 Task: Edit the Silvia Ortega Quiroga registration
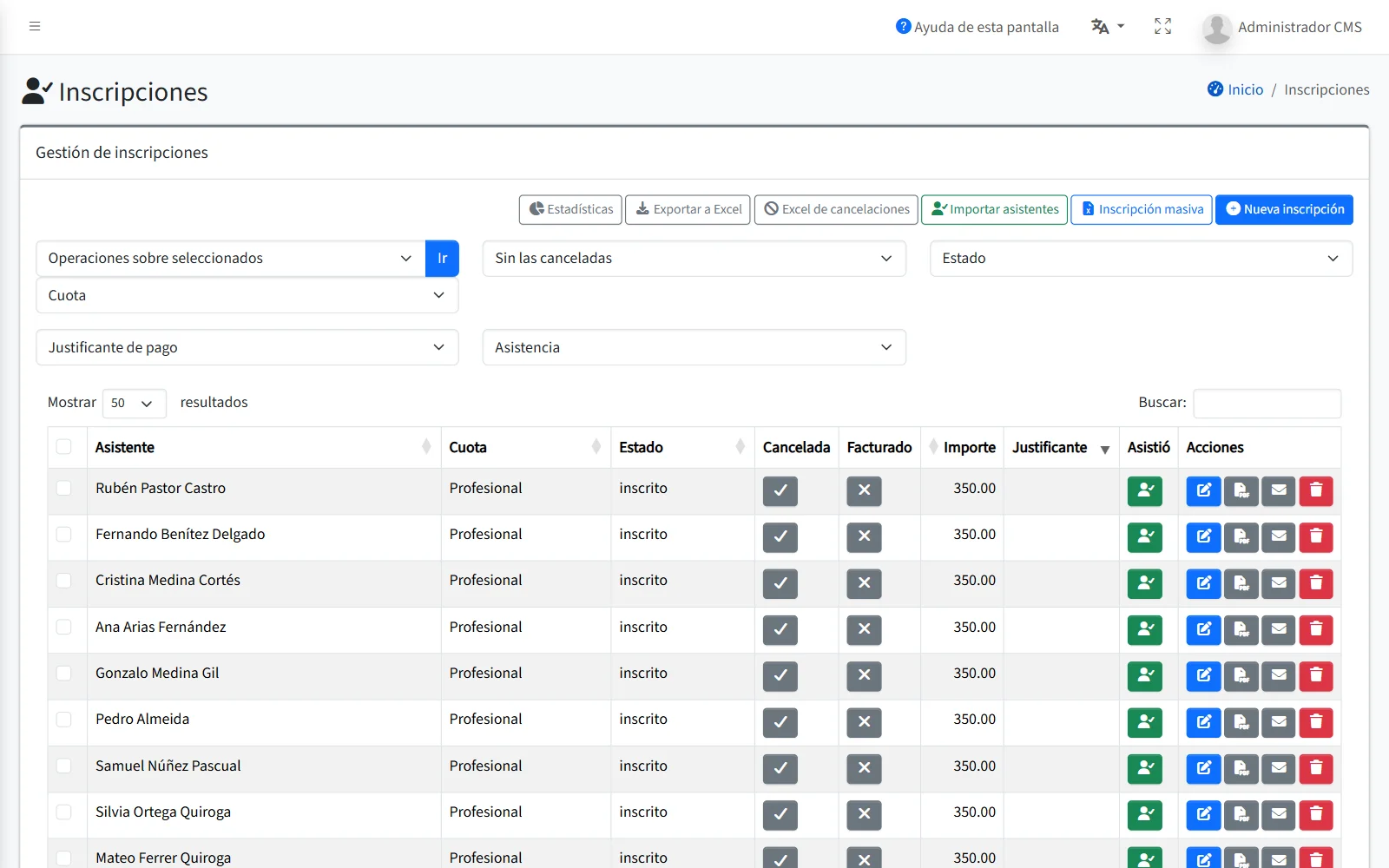tap(1203, 814)
